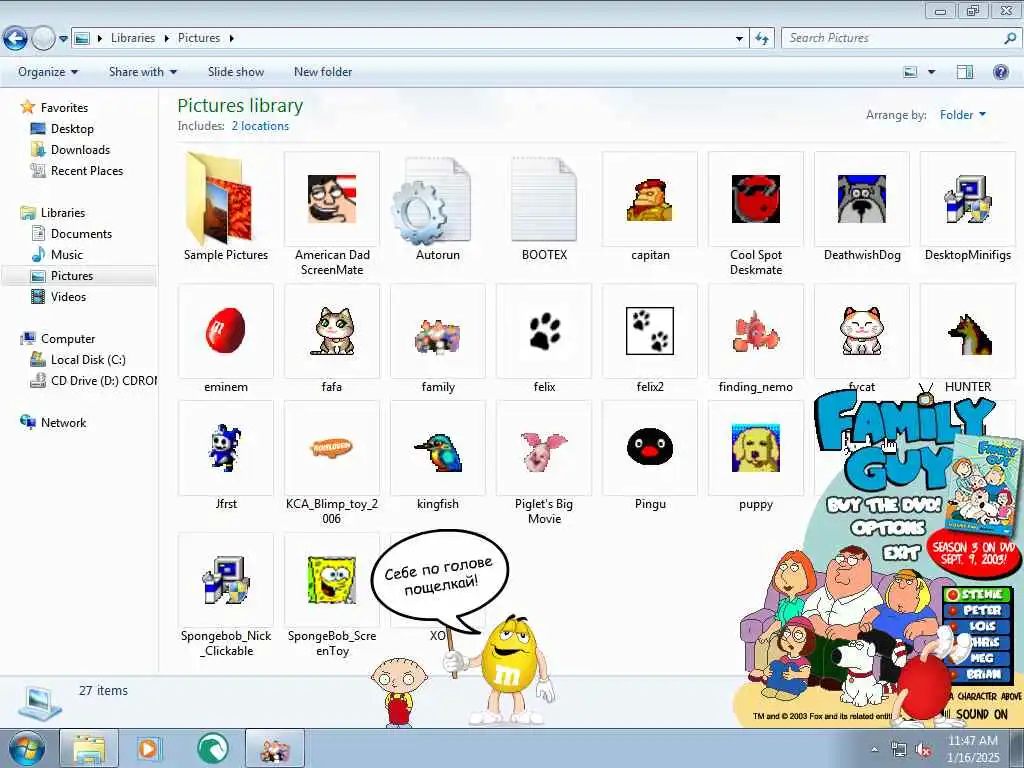
Task: Select the DesktopMinifigs icon
Action: click(x=968, y=199)
